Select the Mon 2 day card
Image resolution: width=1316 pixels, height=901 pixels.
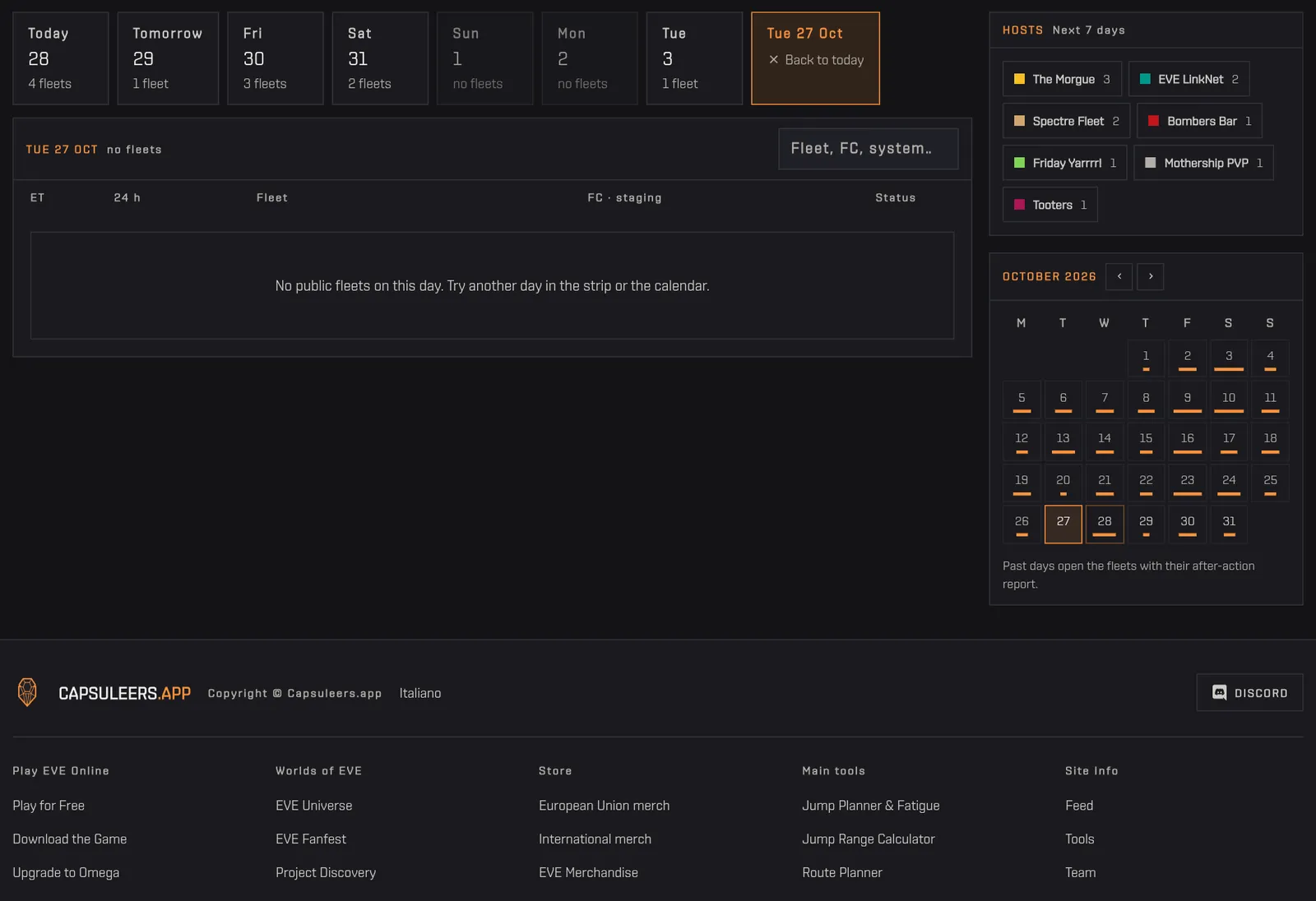(x=590, y=58)
